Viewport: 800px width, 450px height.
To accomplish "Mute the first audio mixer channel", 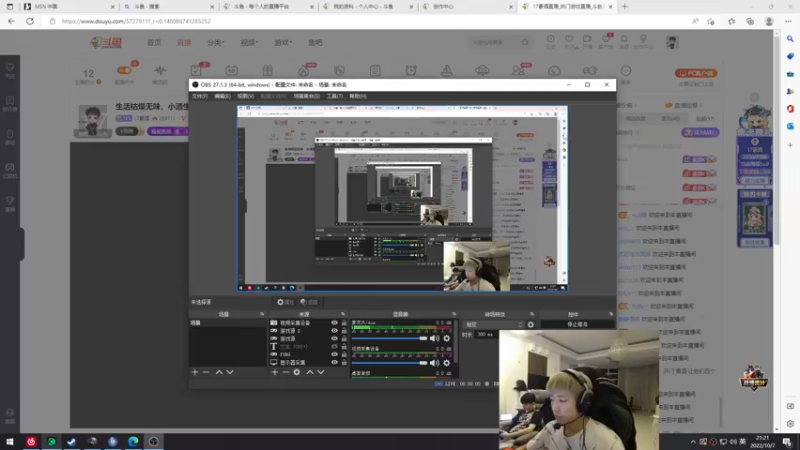I will click(434, 338).
